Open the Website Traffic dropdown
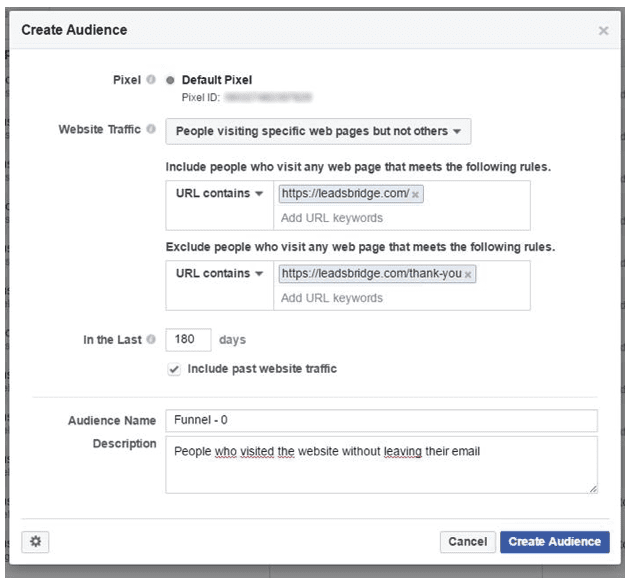This screenshot has height=580, width=628. [318, 131]
